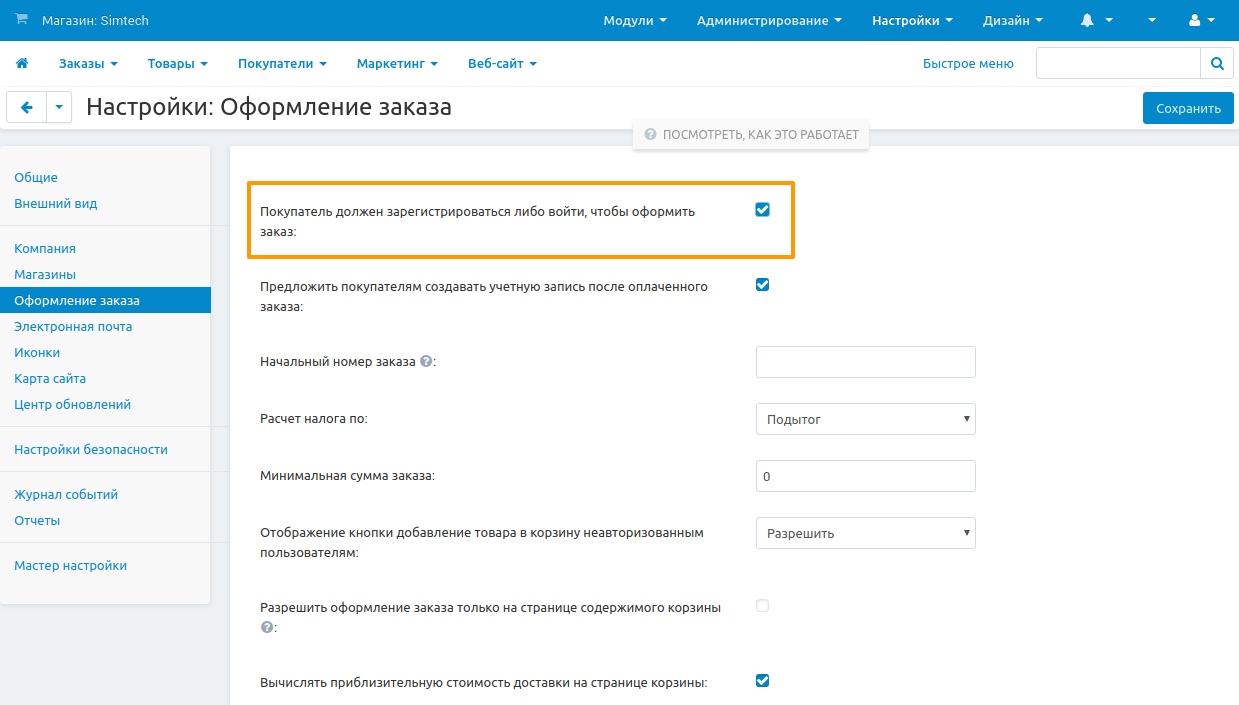Toggle 'Предложить покупателям создавать учетную запись' checkbox

[762, 285]
